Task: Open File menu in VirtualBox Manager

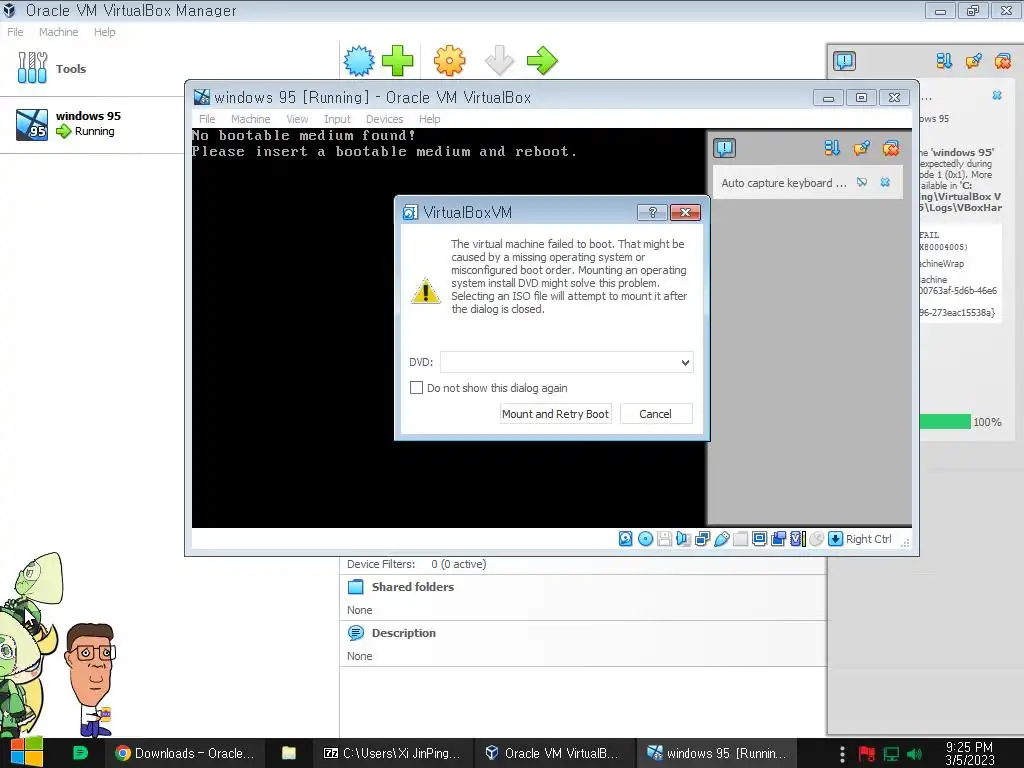Action: (x=15, y=32)
